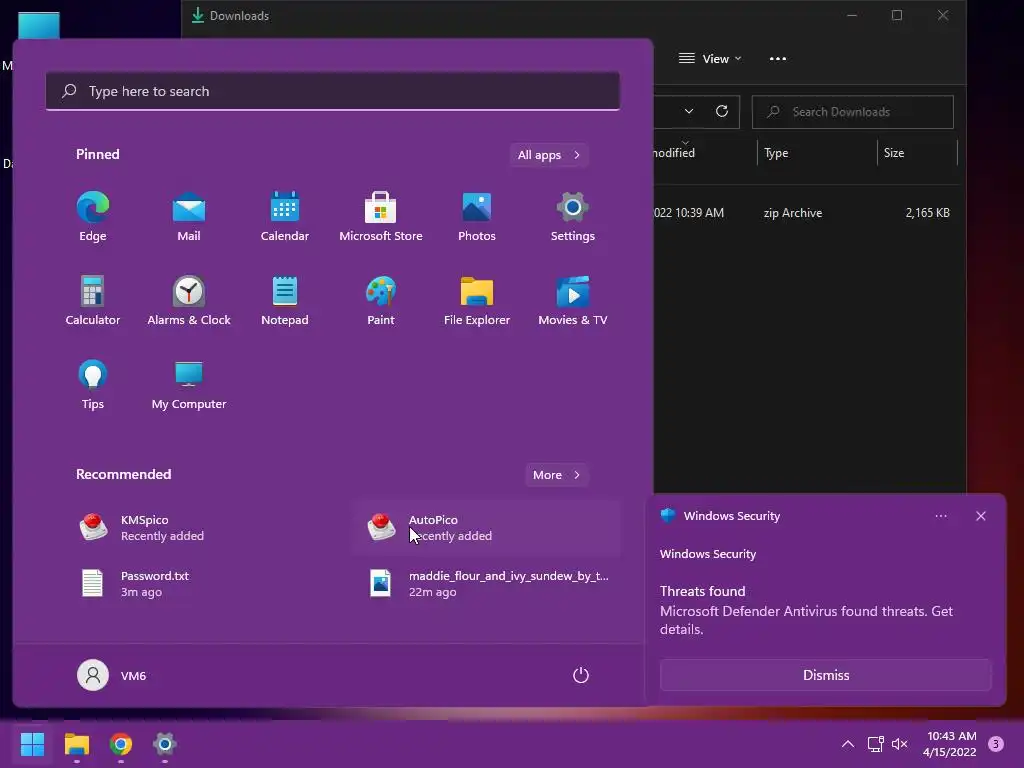The width and height of the screenshot is (1024, 768).
Task: Show hidden system tray icons
Action: 848,744
